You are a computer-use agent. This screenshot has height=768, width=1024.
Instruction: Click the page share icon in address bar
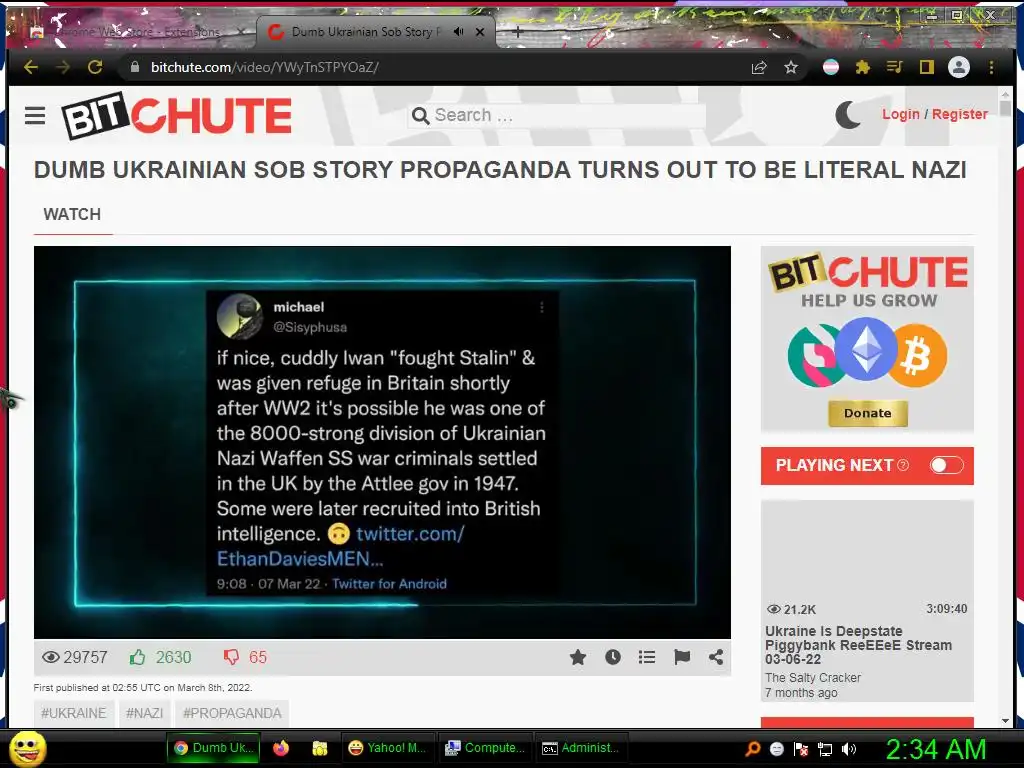click(759, 67)
